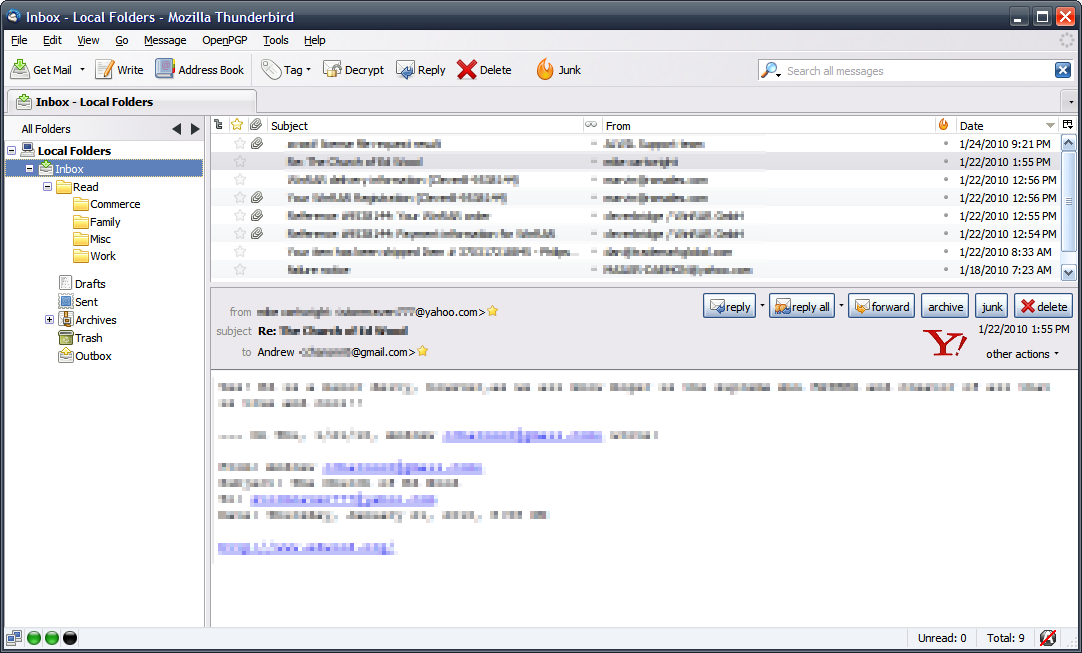Click the red X Delete toolbar button
Viewport: 1082px width, 653px height.
coord(484,70)
